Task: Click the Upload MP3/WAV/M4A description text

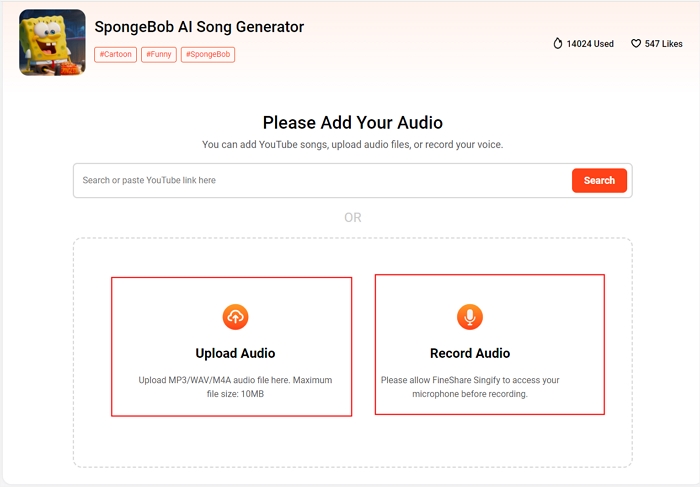Action: (235, 387)
